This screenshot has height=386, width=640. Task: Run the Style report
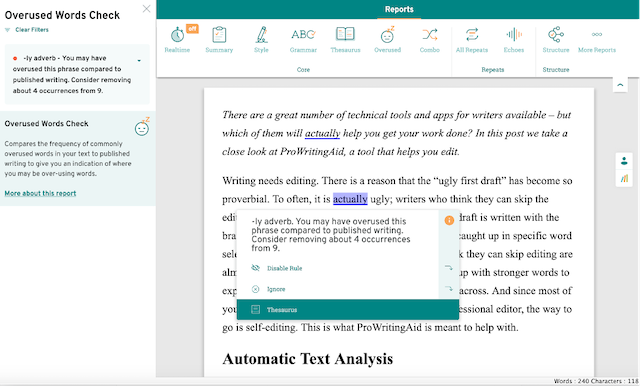click(261, 40)
